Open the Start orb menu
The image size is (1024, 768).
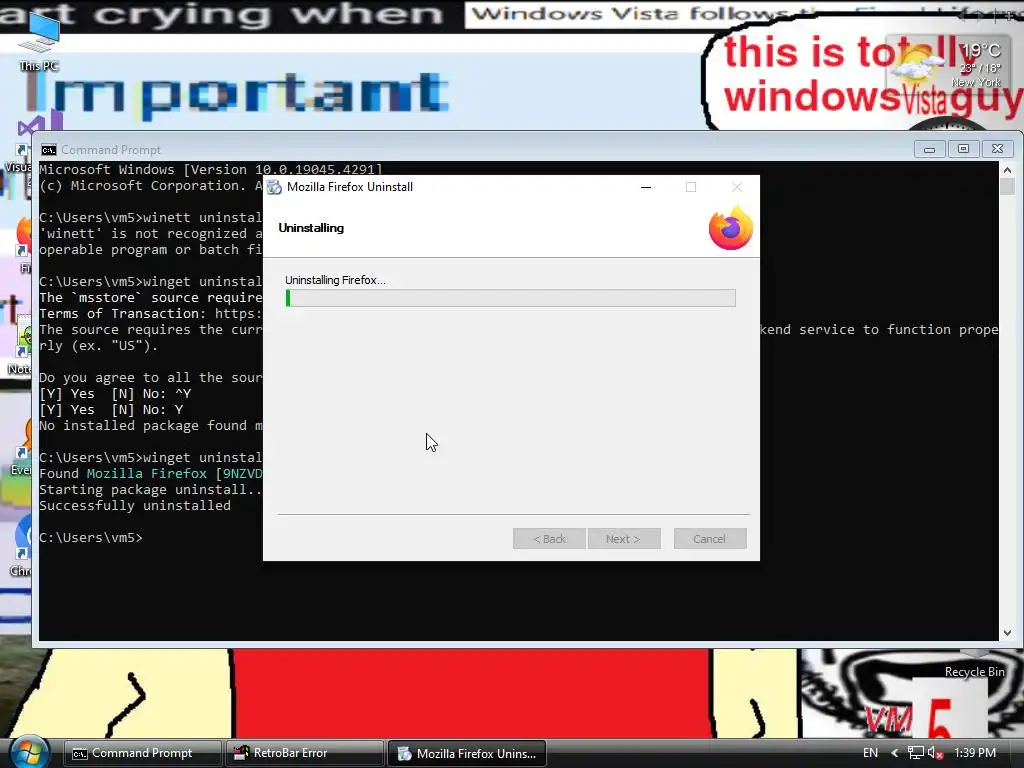(x=28, y=753)
